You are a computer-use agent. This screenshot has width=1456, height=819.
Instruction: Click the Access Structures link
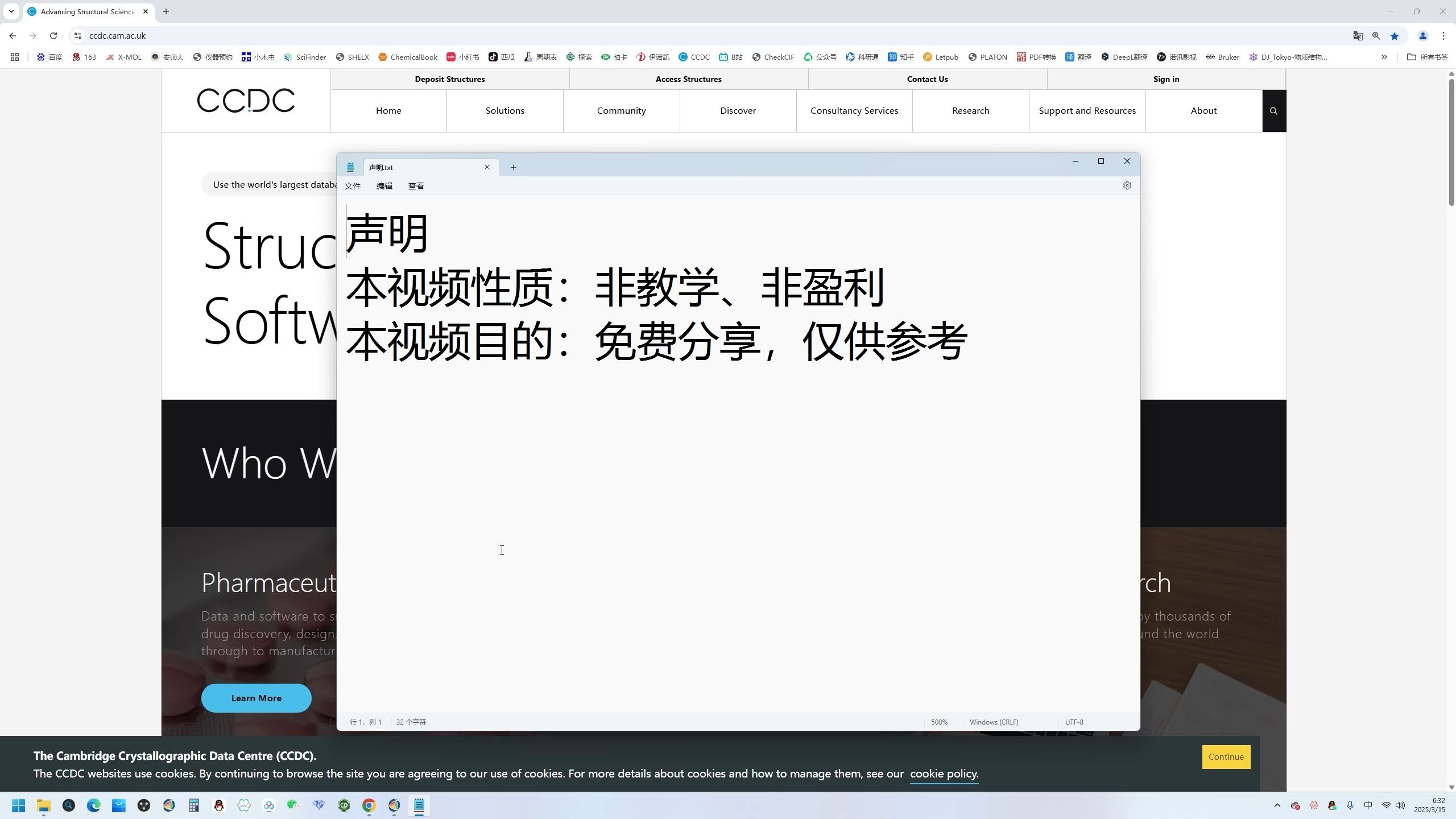point(689,79)
